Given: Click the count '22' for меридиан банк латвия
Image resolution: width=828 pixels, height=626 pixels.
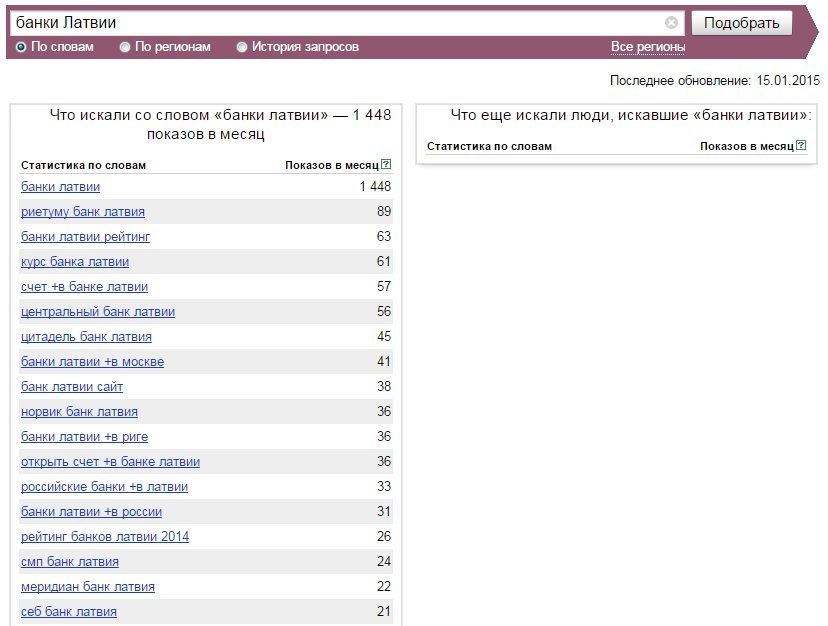Looking at the screenshot, I should 384,586.
